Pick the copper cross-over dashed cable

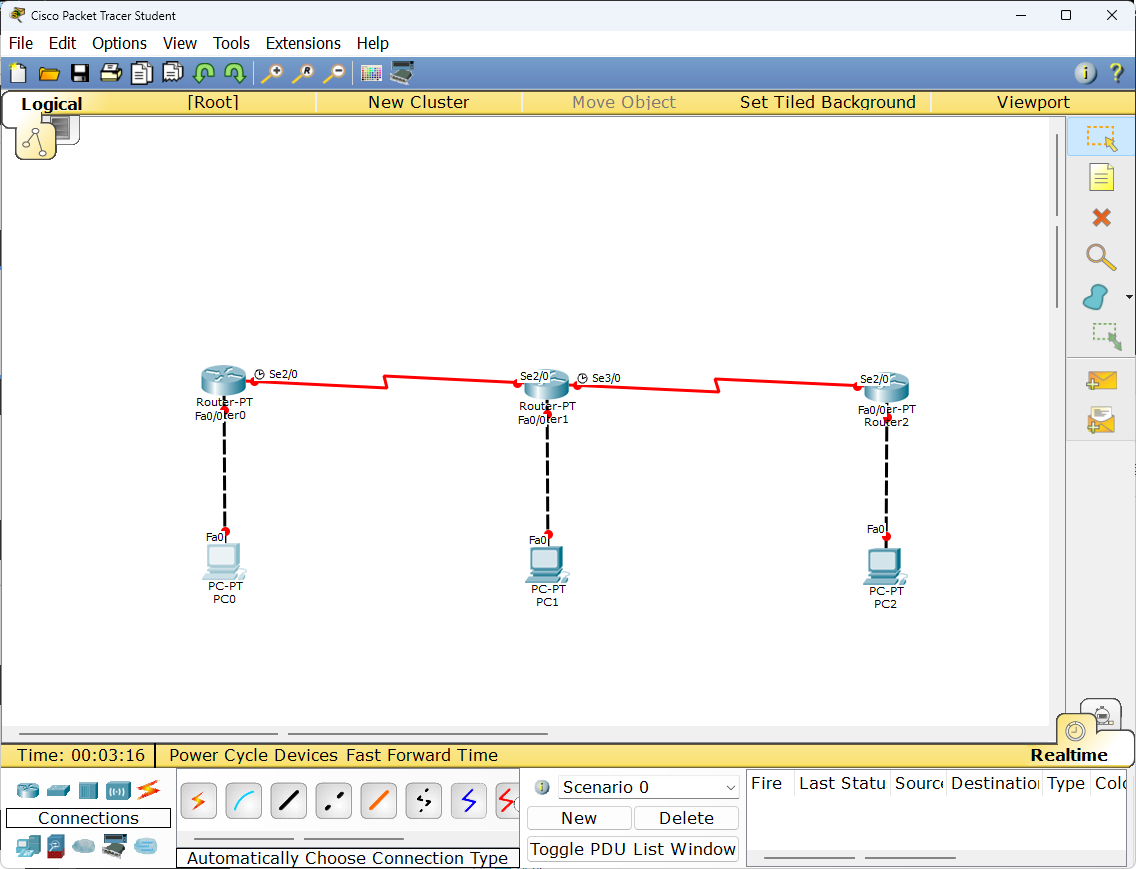coord(333,801)
